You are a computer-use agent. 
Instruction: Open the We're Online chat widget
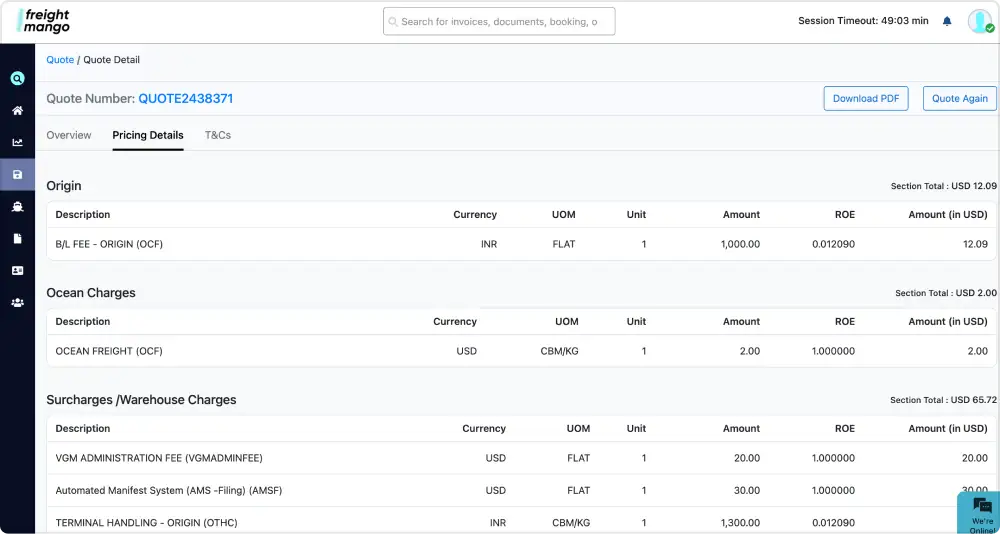pyautogui.click(x=981, y=511)
